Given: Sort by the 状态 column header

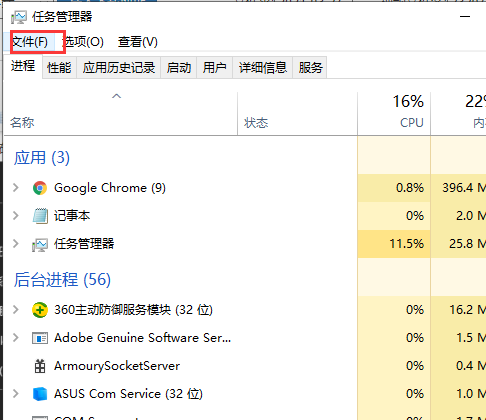Looking at the screenshot, I should 297,113.
